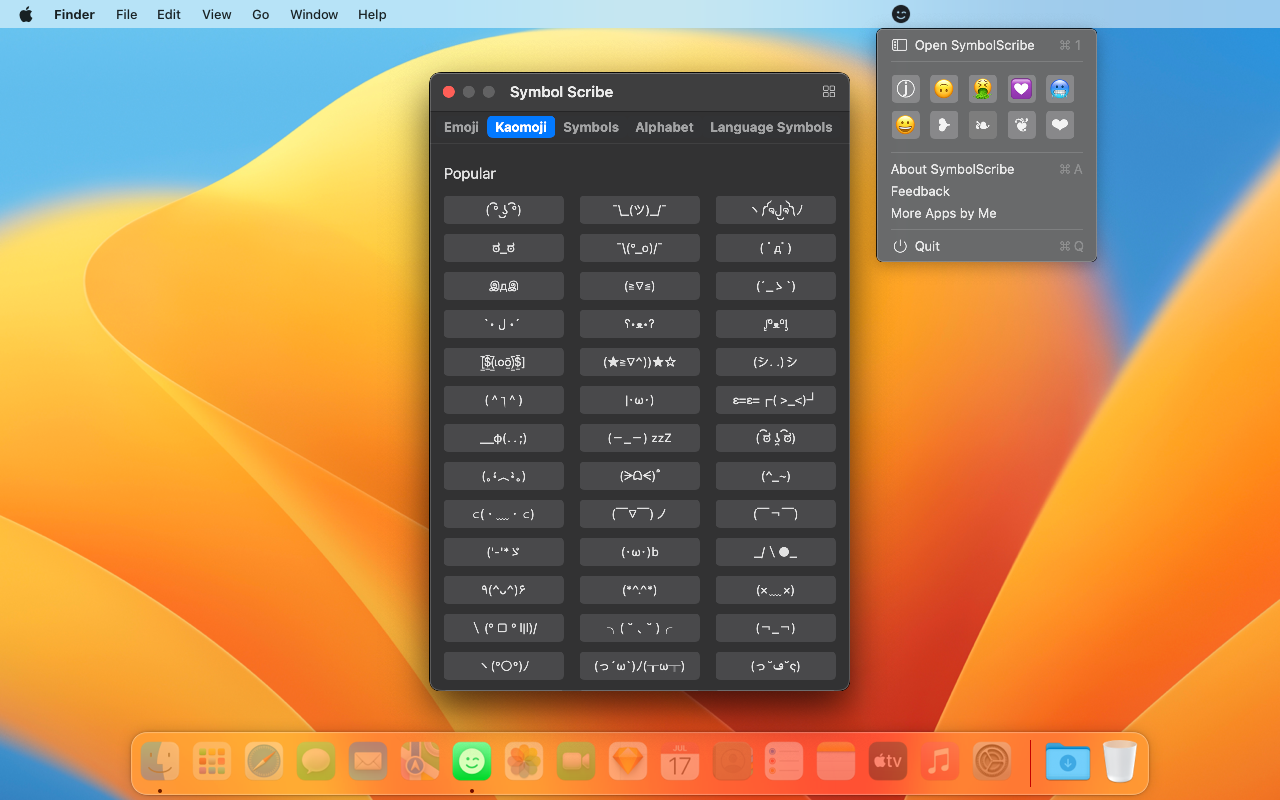The width and height of the screenshot is (1280, 800).
Task: Choose Open SymbolScribe from the menu
Action: (x=986, y=45)
